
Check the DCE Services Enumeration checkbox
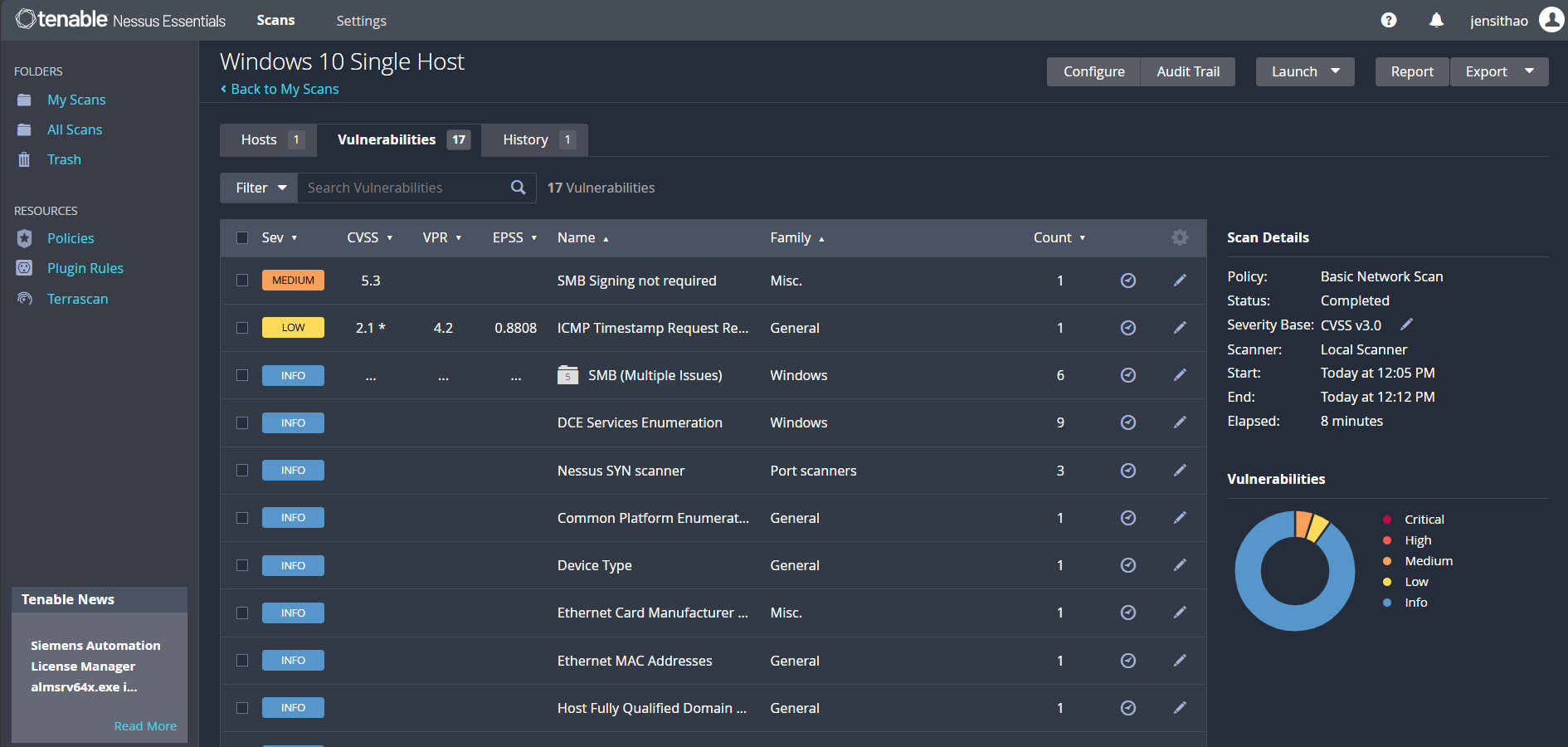click(x=242, y=422)
